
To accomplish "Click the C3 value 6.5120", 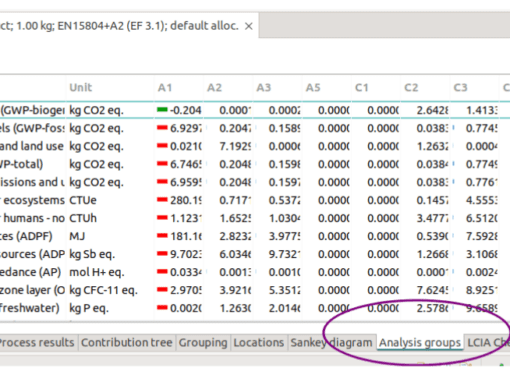I will point(482,218).
